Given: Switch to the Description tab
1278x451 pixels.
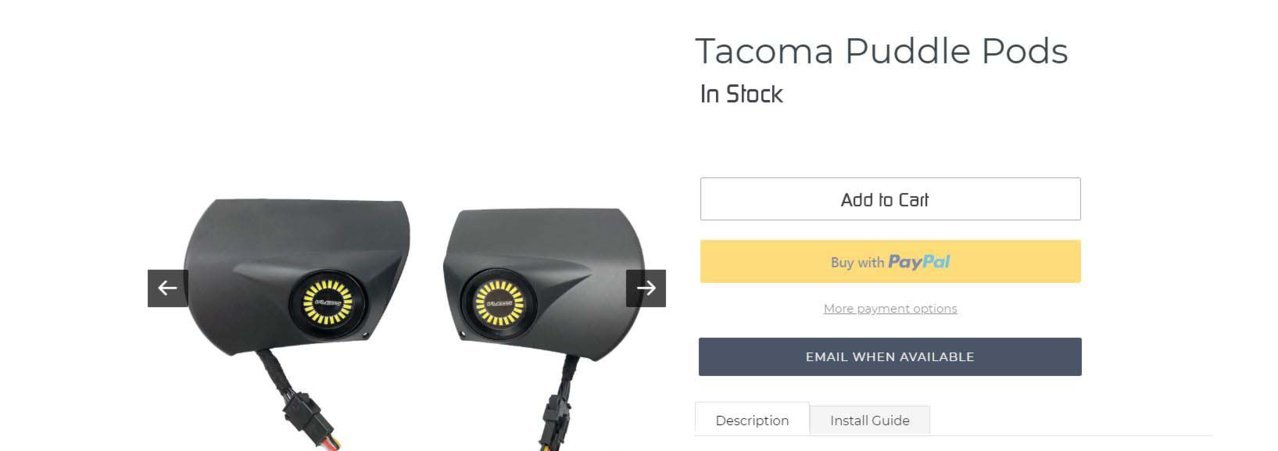Looking at the screenshot, I should pos(752,420).
